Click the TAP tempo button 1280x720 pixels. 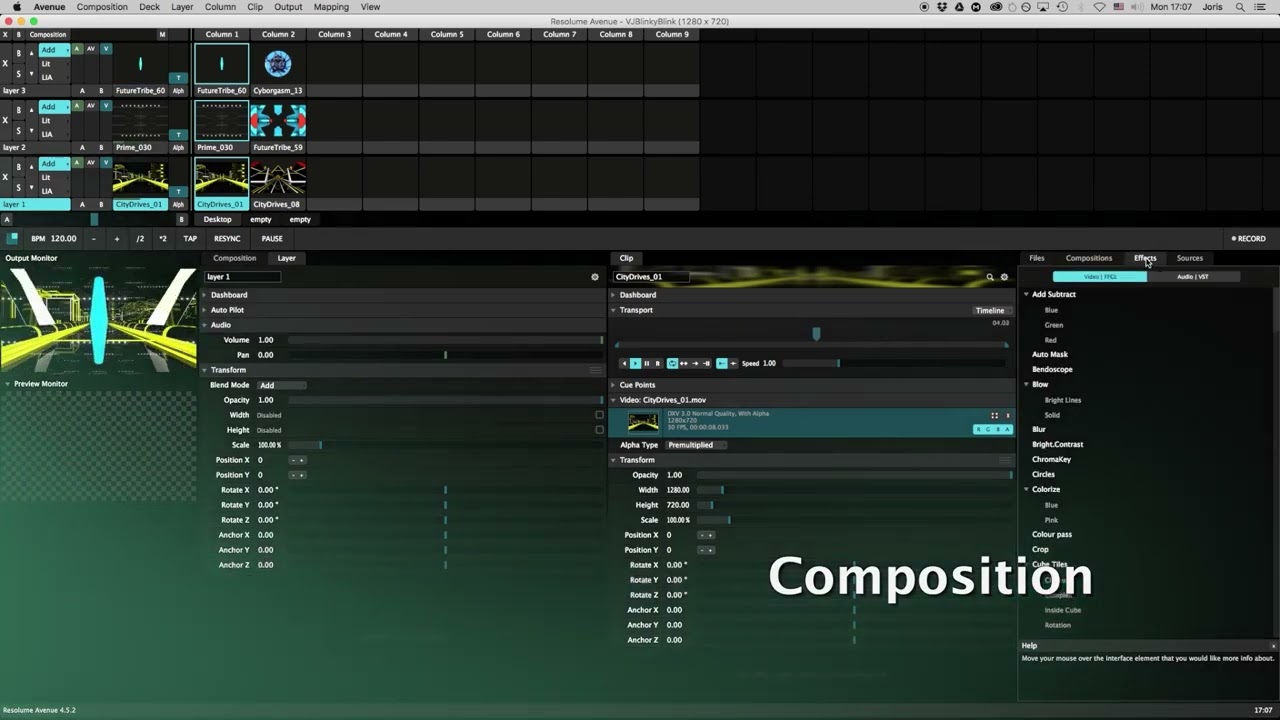click(x=190, y=239)
